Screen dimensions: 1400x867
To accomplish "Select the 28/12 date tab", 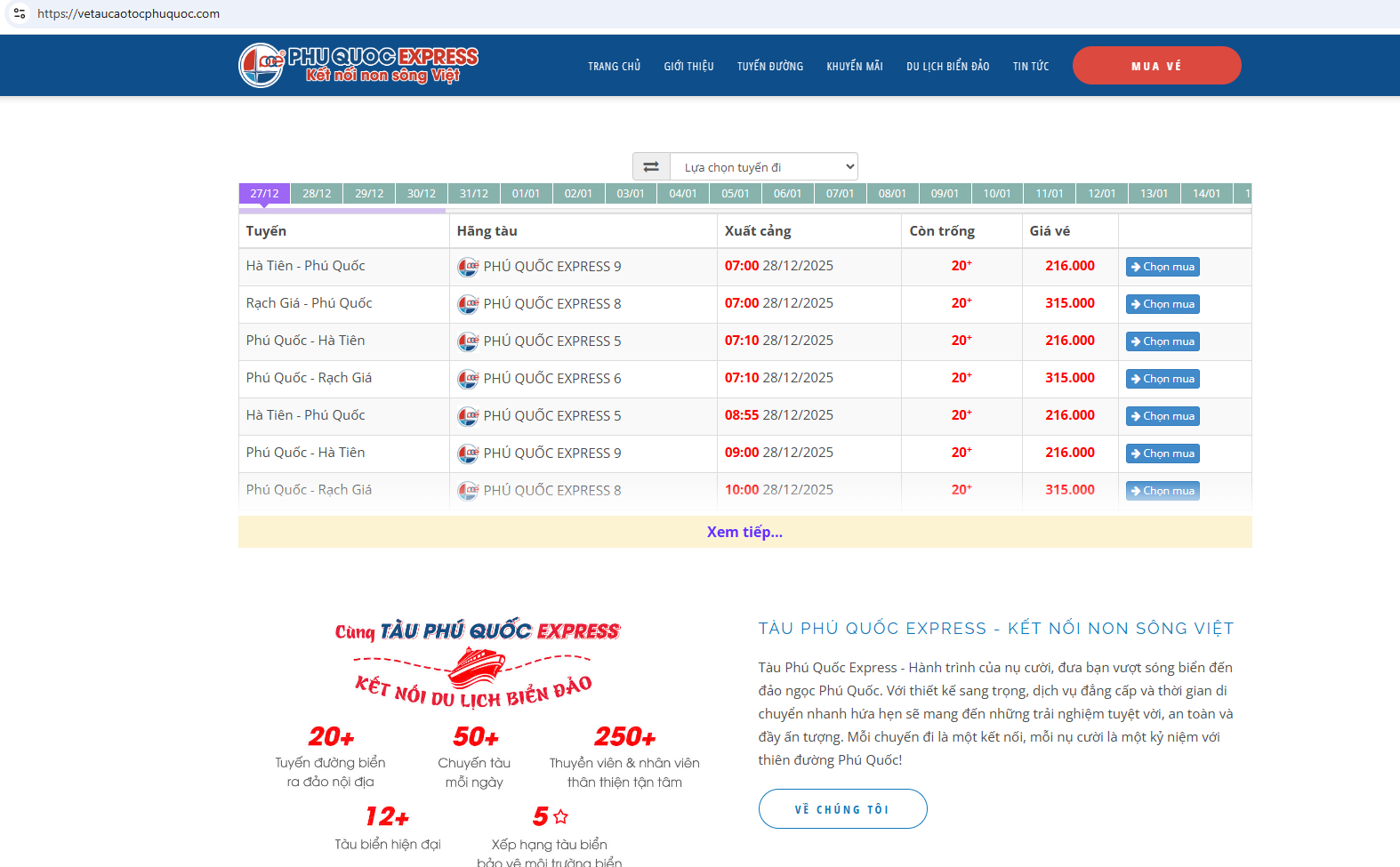I will pos(317,194).
